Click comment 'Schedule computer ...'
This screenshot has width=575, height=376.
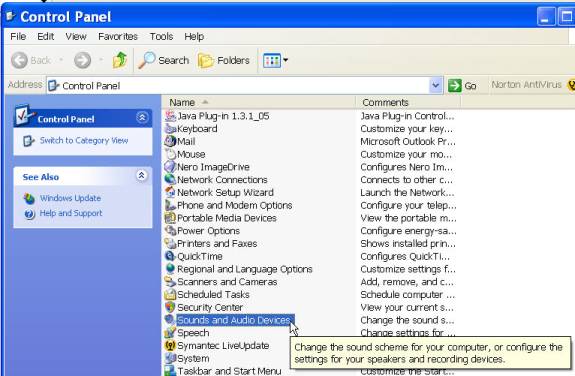tap(407, 295)
